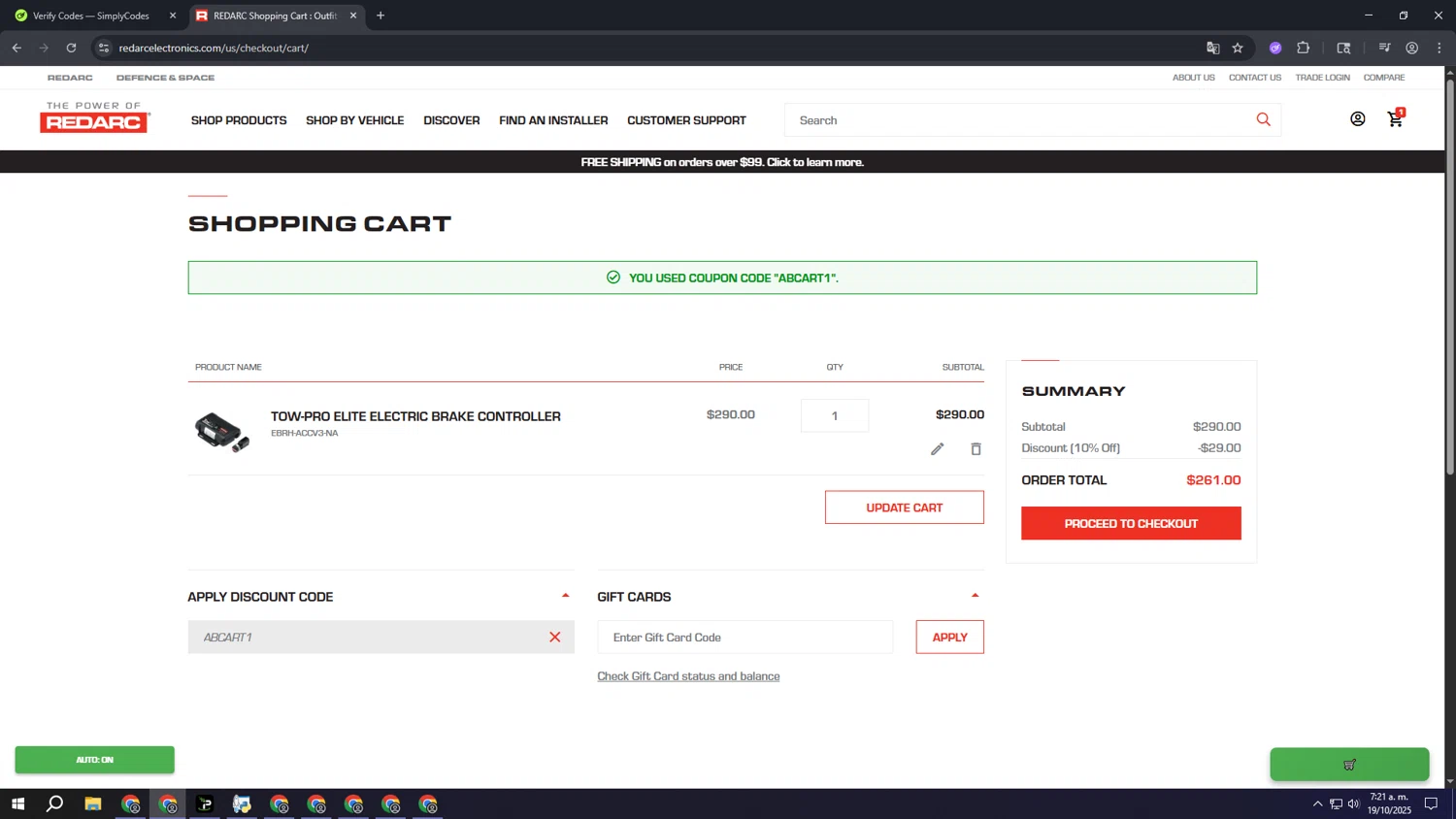Open the shopping cart icon in header

1396,118
